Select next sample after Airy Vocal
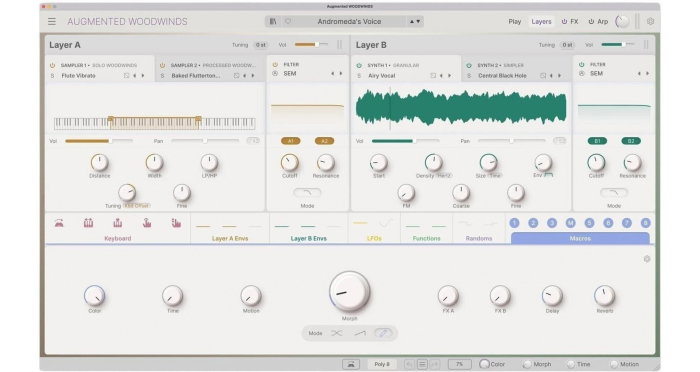Screen dimensions: 700x372 pyautogui.click(x=449, y=76)
